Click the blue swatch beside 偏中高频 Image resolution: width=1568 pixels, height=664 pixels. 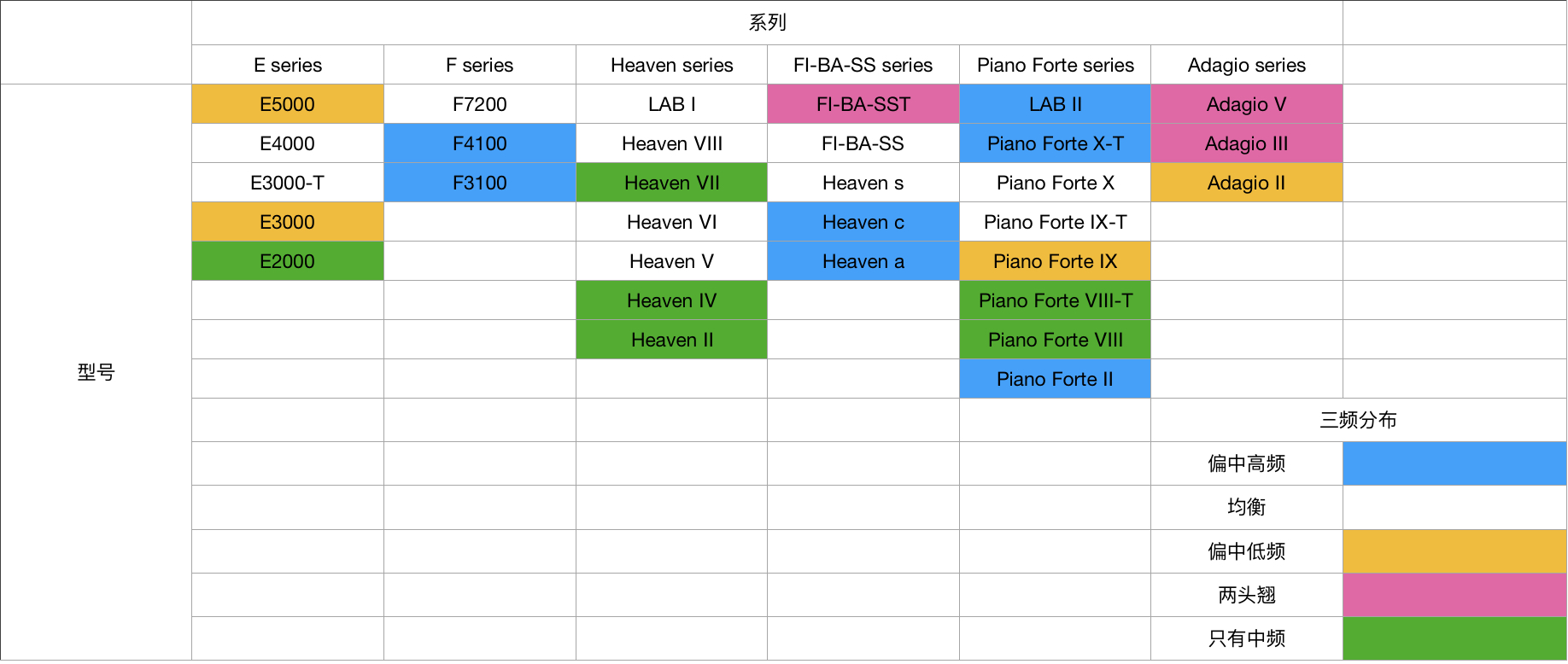tap(1454, 463)
